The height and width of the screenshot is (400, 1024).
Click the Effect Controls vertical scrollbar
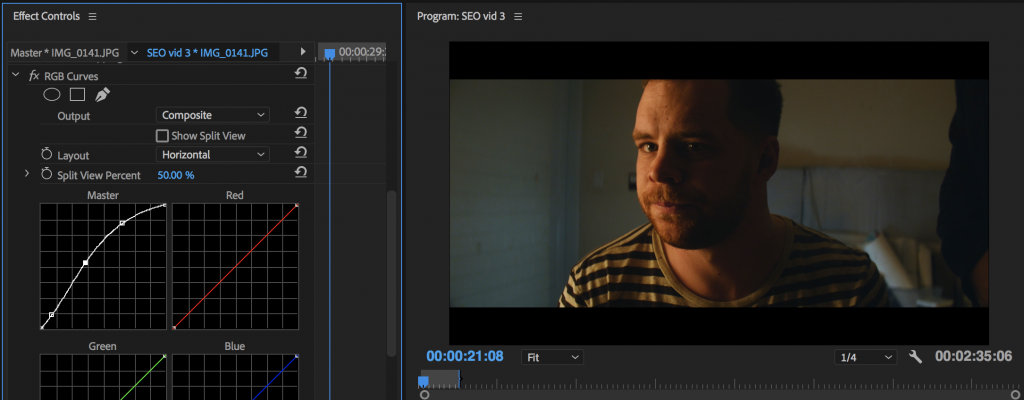point(392,273)
